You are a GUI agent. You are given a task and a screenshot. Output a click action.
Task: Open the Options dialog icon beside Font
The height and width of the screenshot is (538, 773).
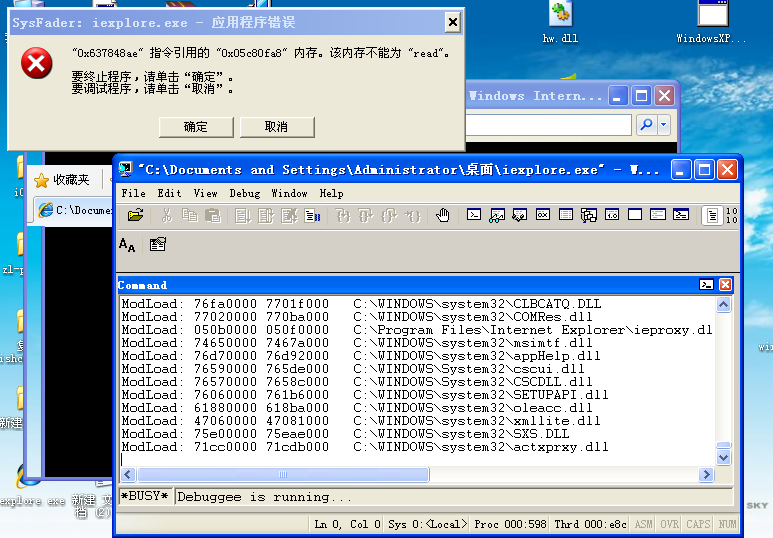pos(158,245)
